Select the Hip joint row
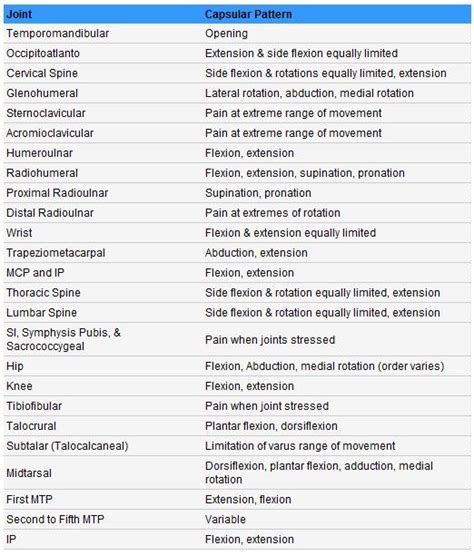 pyautogui.click(x=237, y=366)
